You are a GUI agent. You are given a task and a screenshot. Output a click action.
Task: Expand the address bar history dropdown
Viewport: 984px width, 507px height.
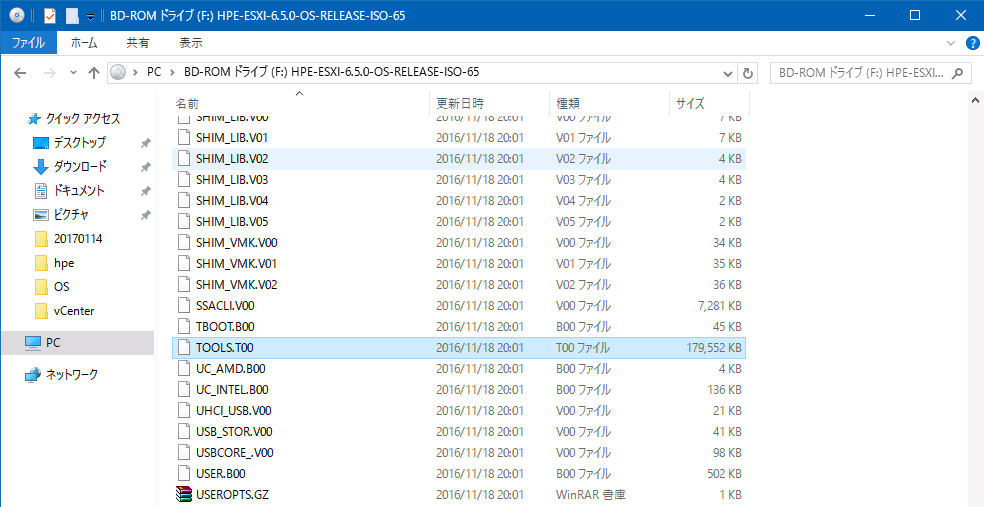(728, 73)
